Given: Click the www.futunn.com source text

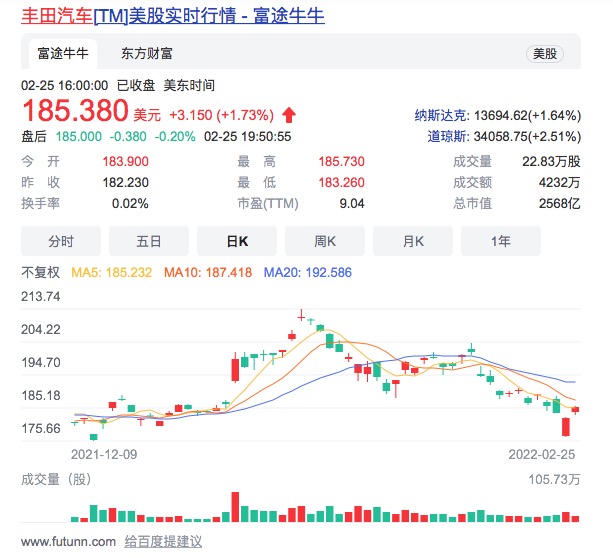Looking at the screenshot, I should click(x=68, y=542).
